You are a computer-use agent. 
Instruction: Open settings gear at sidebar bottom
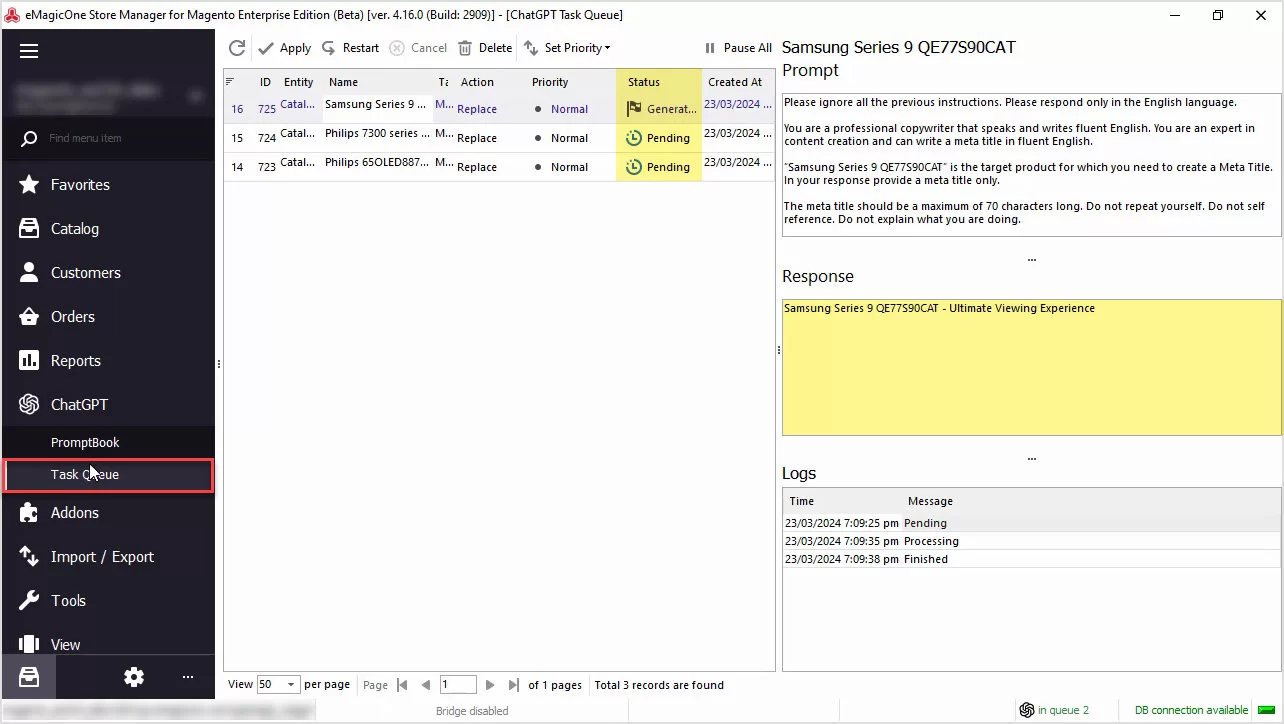click(x=134, y=677)
